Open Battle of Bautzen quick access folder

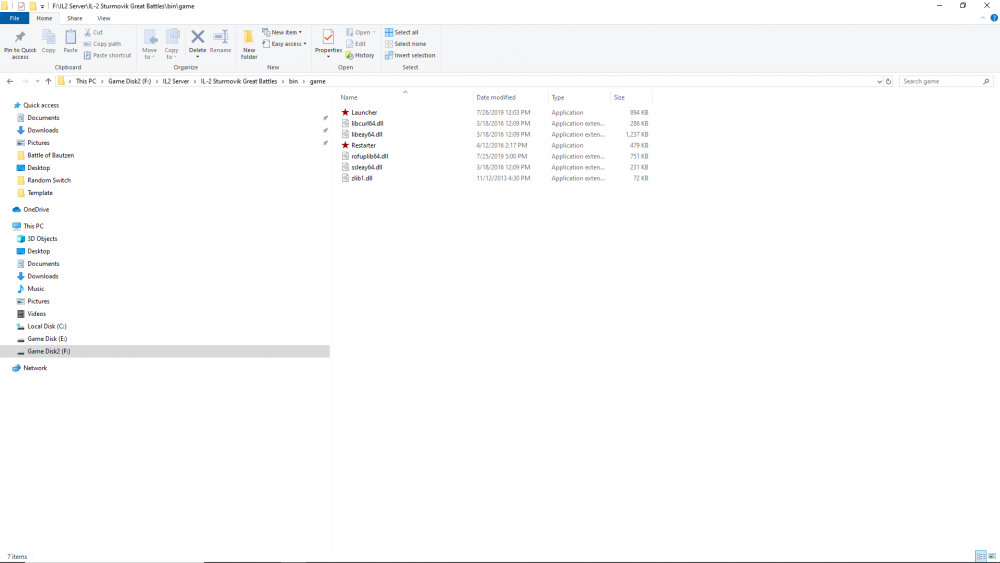50,156
